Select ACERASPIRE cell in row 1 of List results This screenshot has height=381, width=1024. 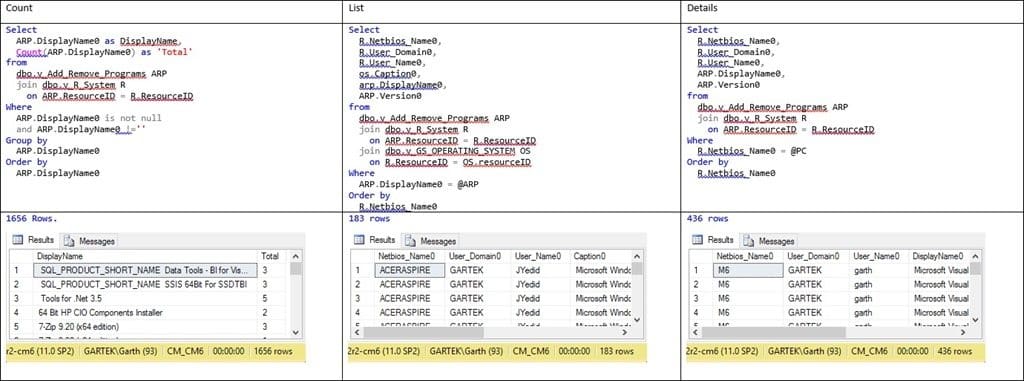409,269
